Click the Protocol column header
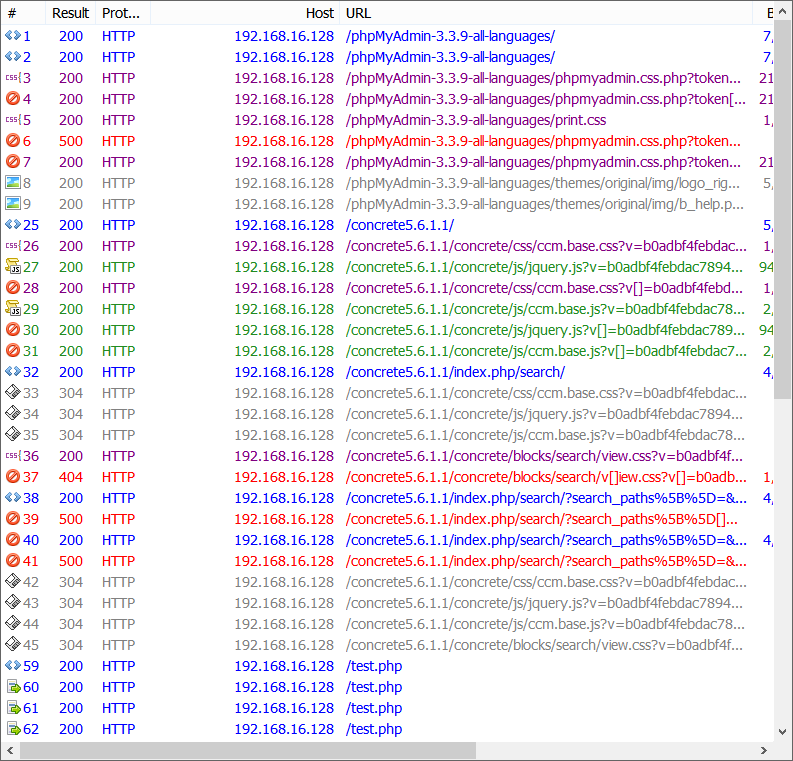 (x=121, y=13)
